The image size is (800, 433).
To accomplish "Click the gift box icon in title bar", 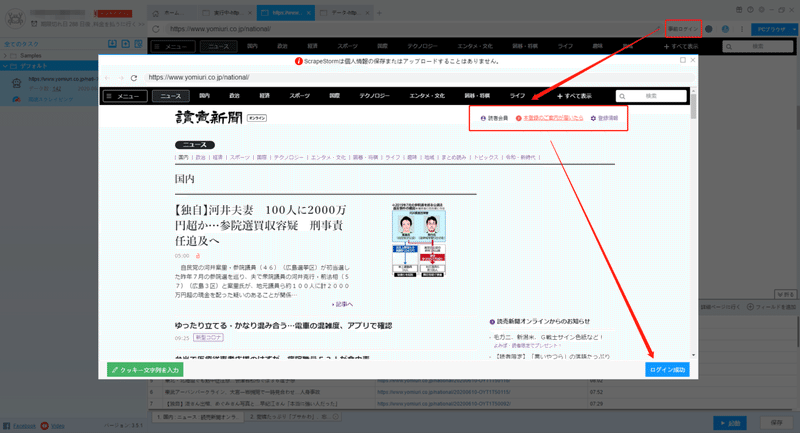I will pyautogui.click(x=739, y=10).
